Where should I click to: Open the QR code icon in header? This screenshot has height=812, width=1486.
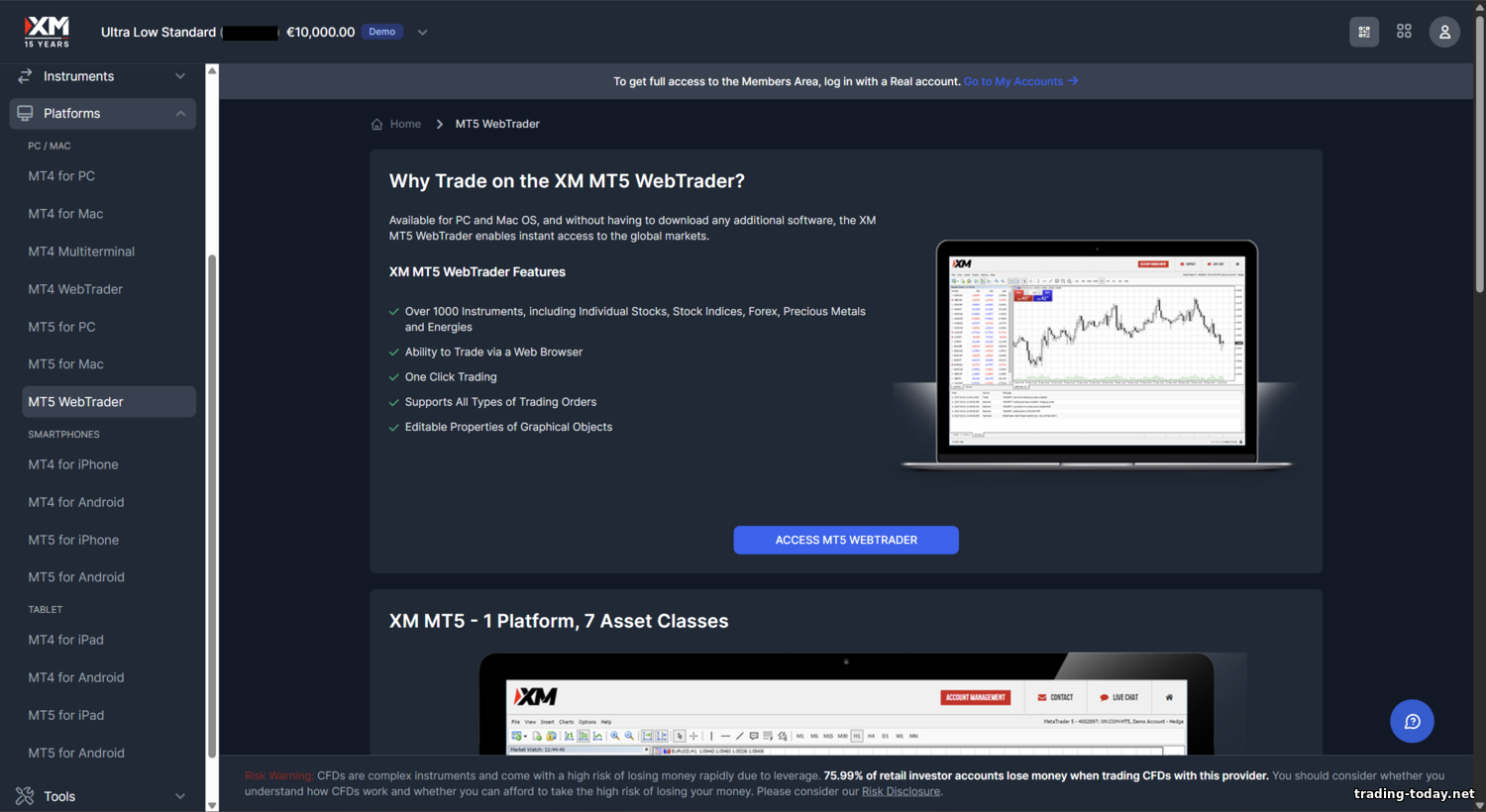coord(1364,32)
